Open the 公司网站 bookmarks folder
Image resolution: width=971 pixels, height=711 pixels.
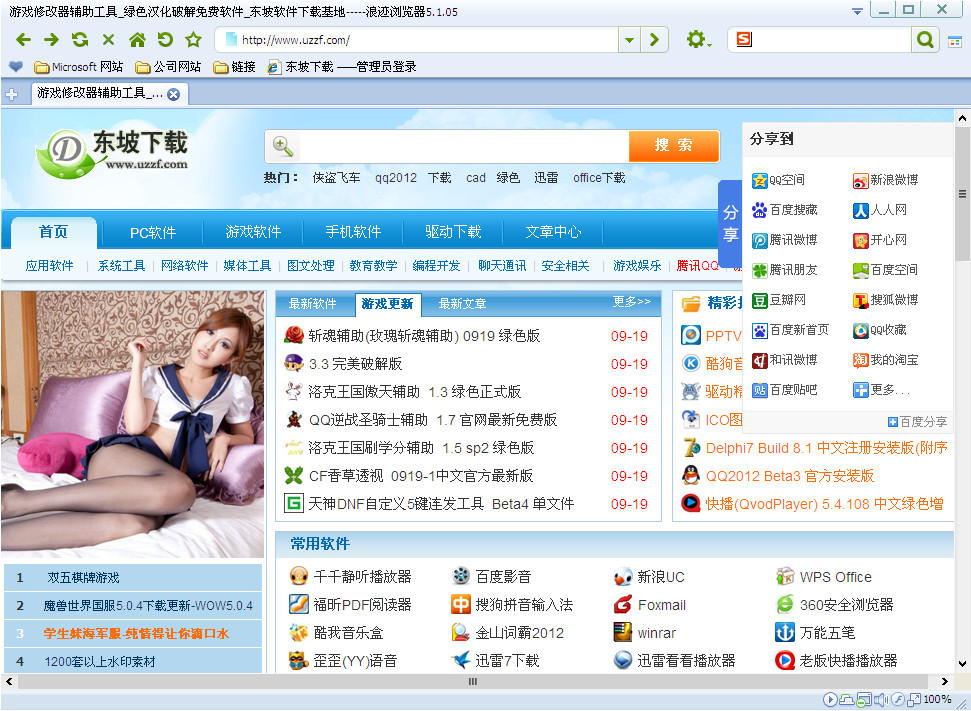(x=168, y=66)
